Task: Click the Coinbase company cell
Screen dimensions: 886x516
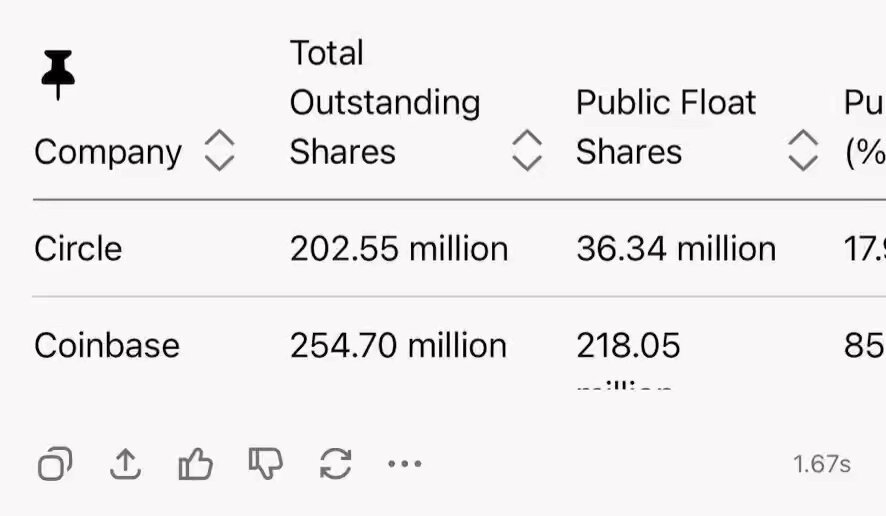Action: tap(107, 345)
